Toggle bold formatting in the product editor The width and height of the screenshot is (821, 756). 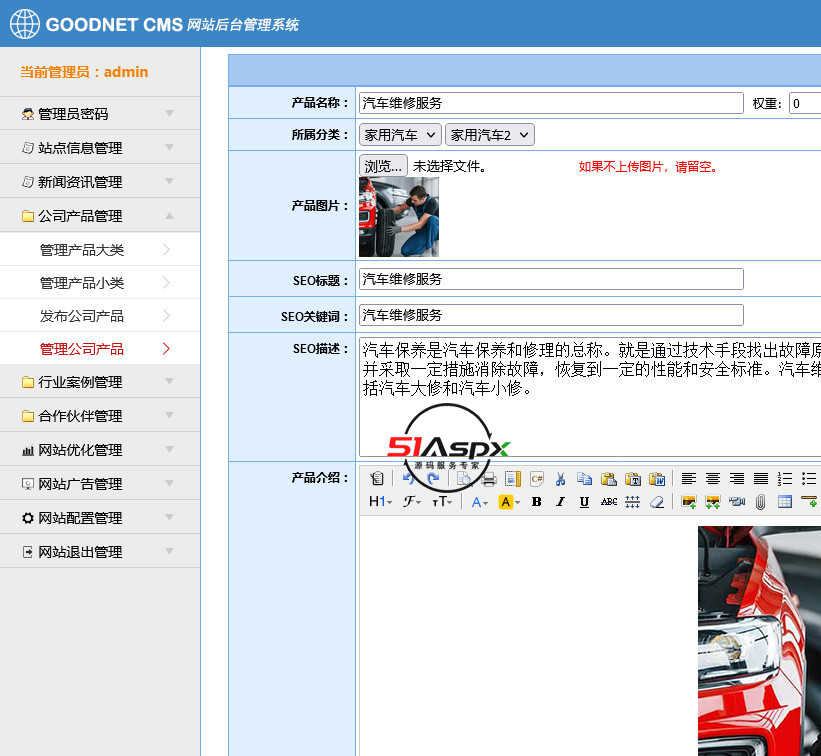click(x=538, y=503)
